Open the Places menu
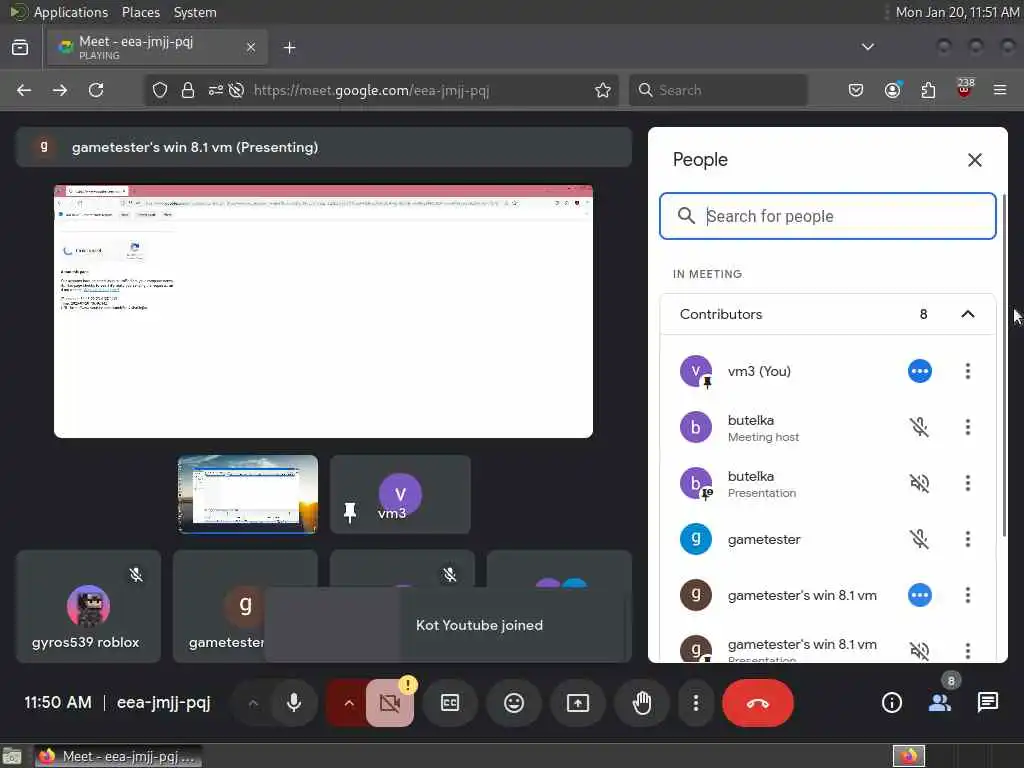Viewport: 1024px width, 768px height. (140, 12)
